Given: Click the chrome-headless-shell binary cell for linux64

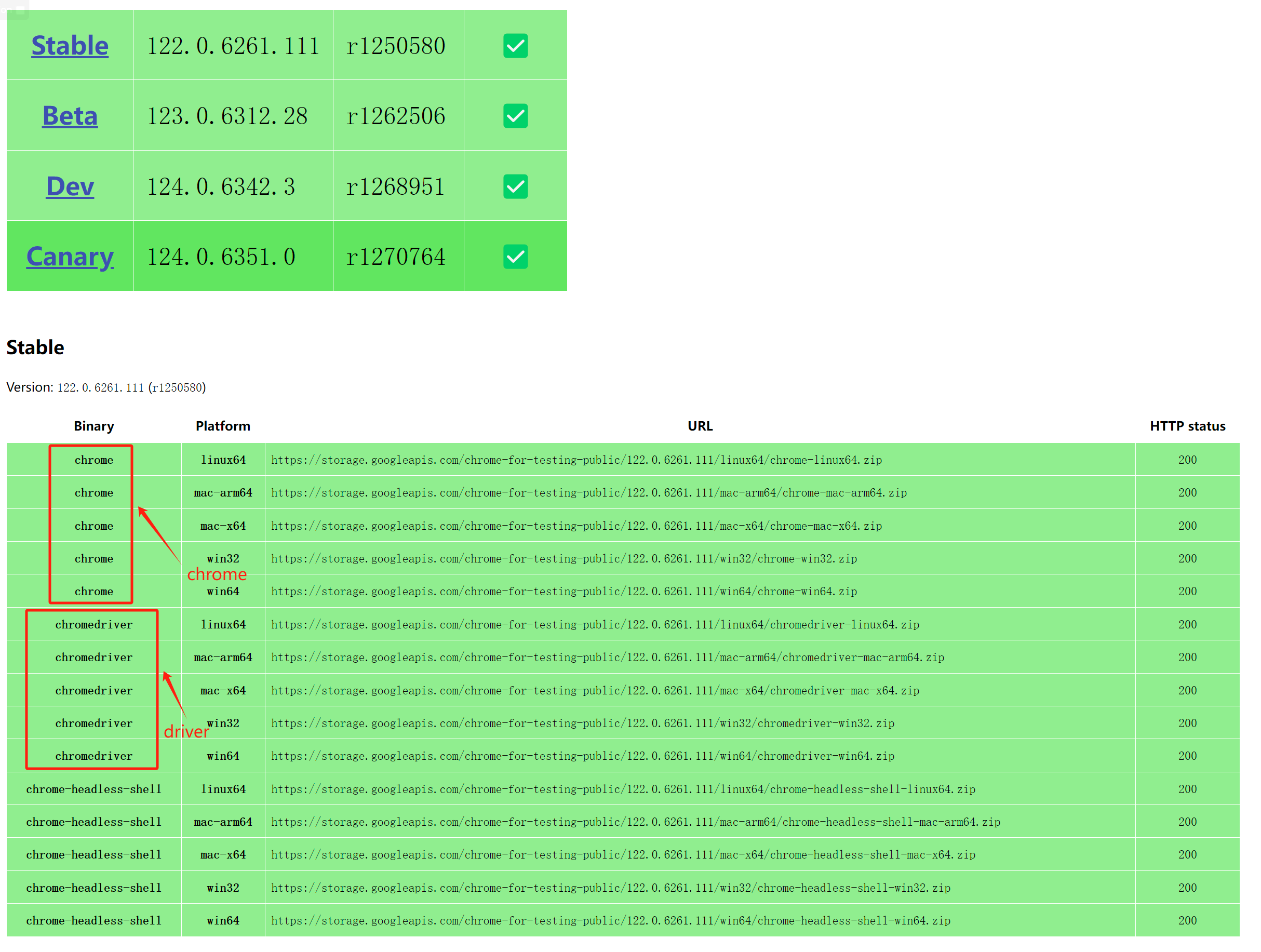Looking at the screenshot, I should [x=94, y=789].
